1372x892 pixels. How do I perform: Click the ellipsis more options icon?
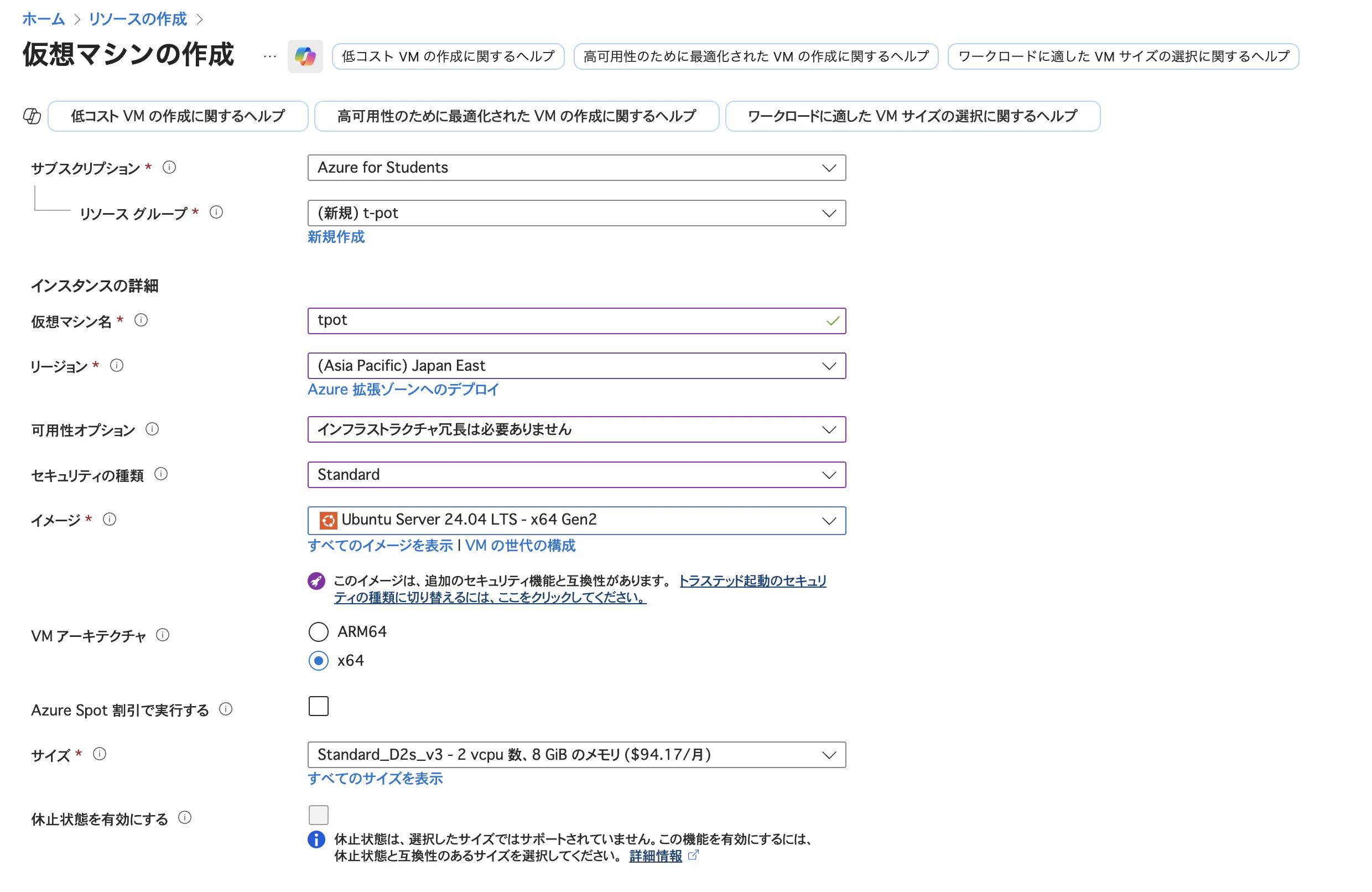(x=270, y=56)
